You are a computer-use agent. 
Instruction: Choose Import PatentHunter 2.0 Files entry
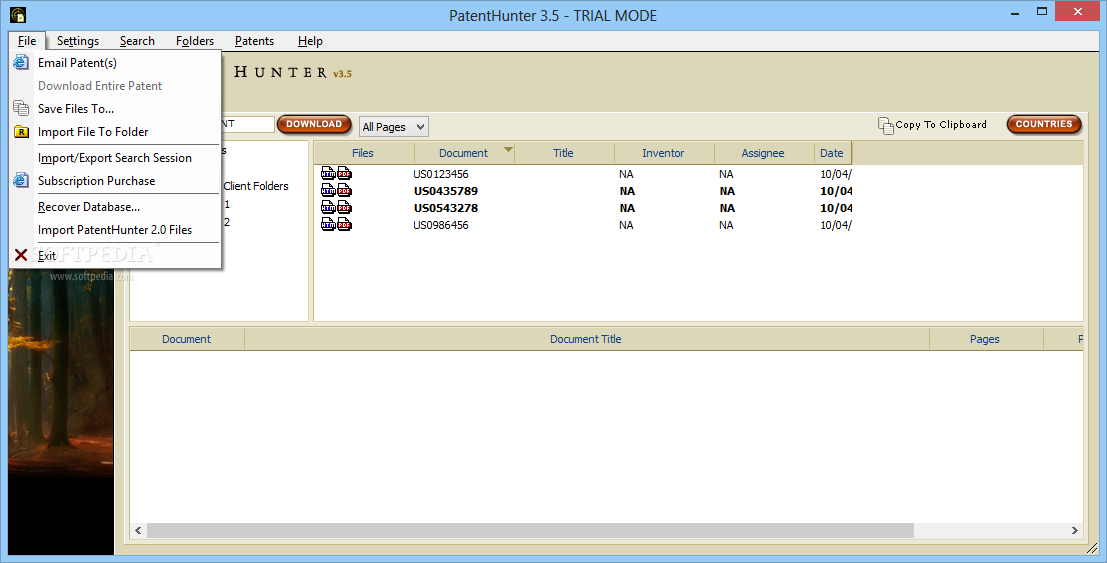[115, 230]
